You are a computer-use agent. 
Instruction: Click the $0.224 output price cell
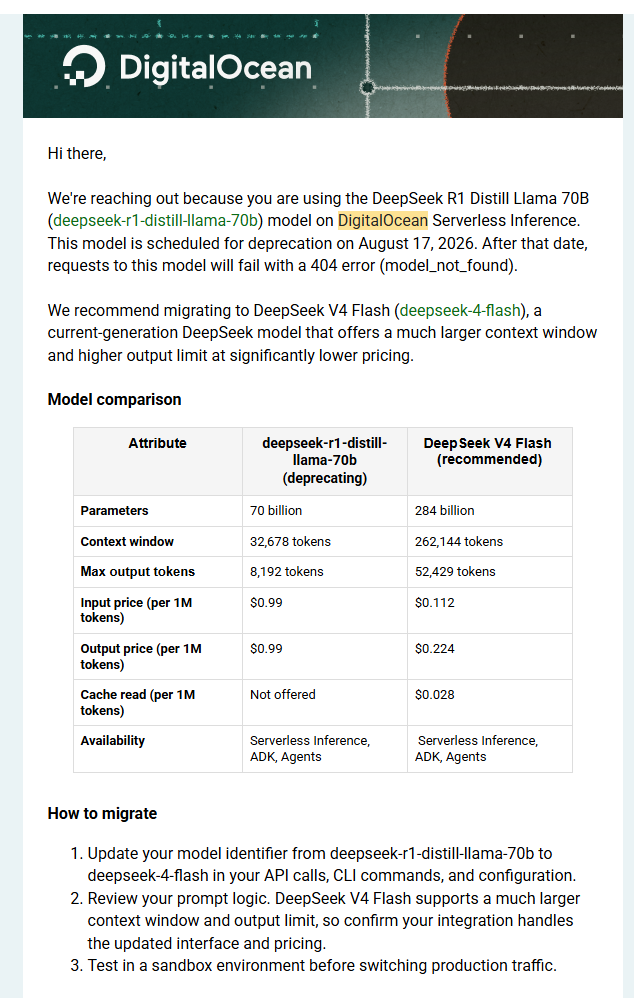coord(490,656)
